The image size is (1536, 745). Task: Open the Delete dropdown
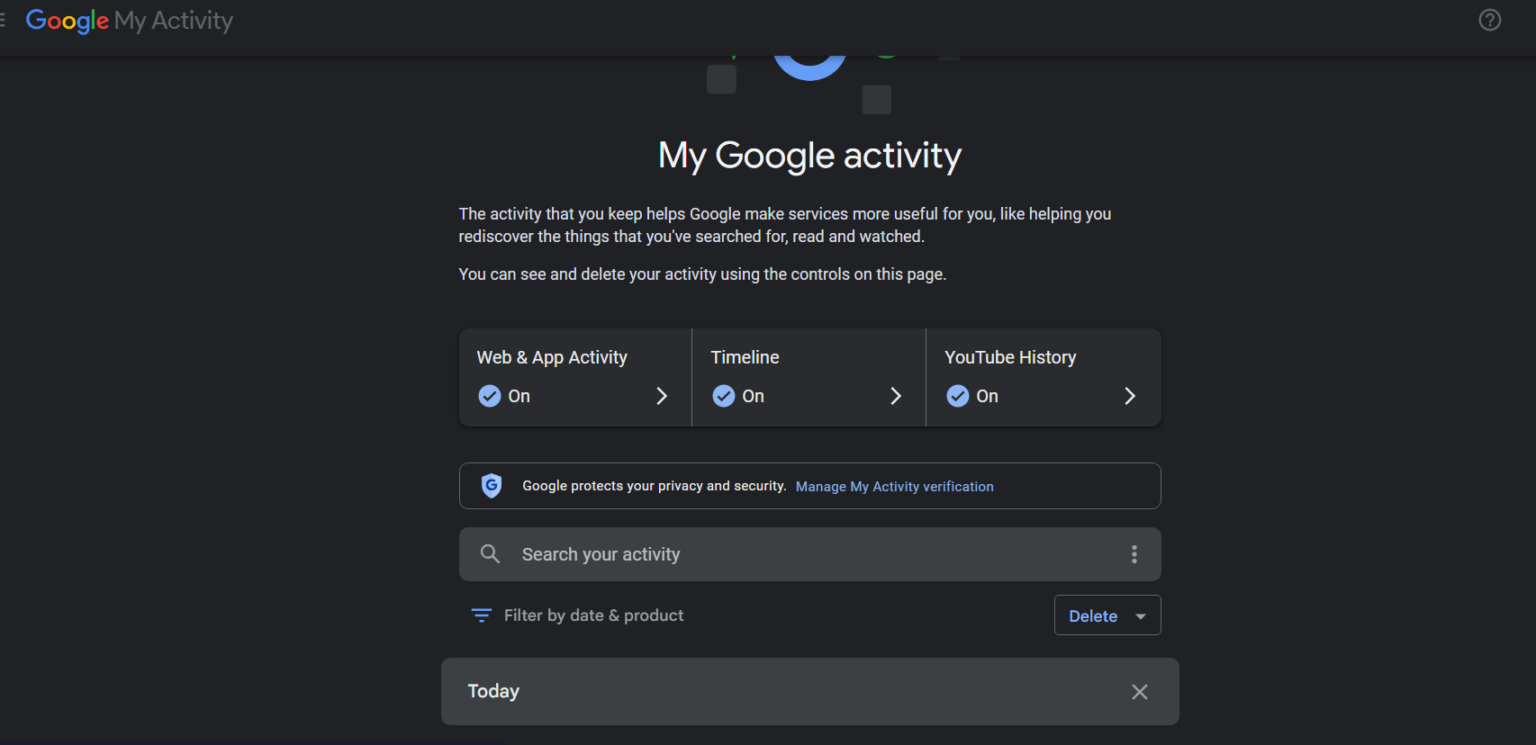[1107, 615]
